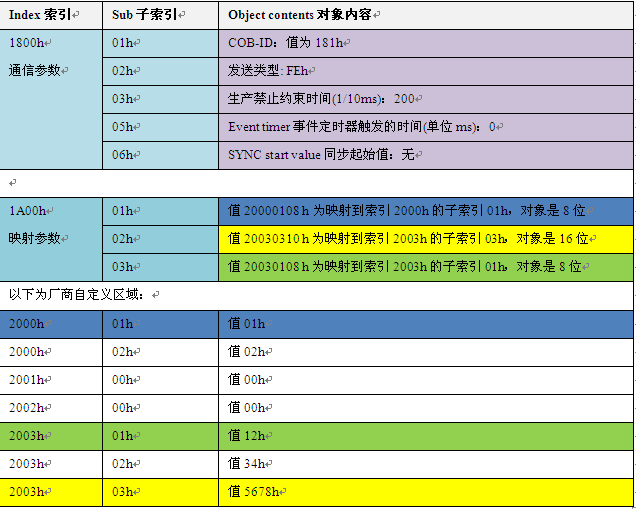
Task: Click sub-index '02h' beside 发送类型
Action: 161,71
